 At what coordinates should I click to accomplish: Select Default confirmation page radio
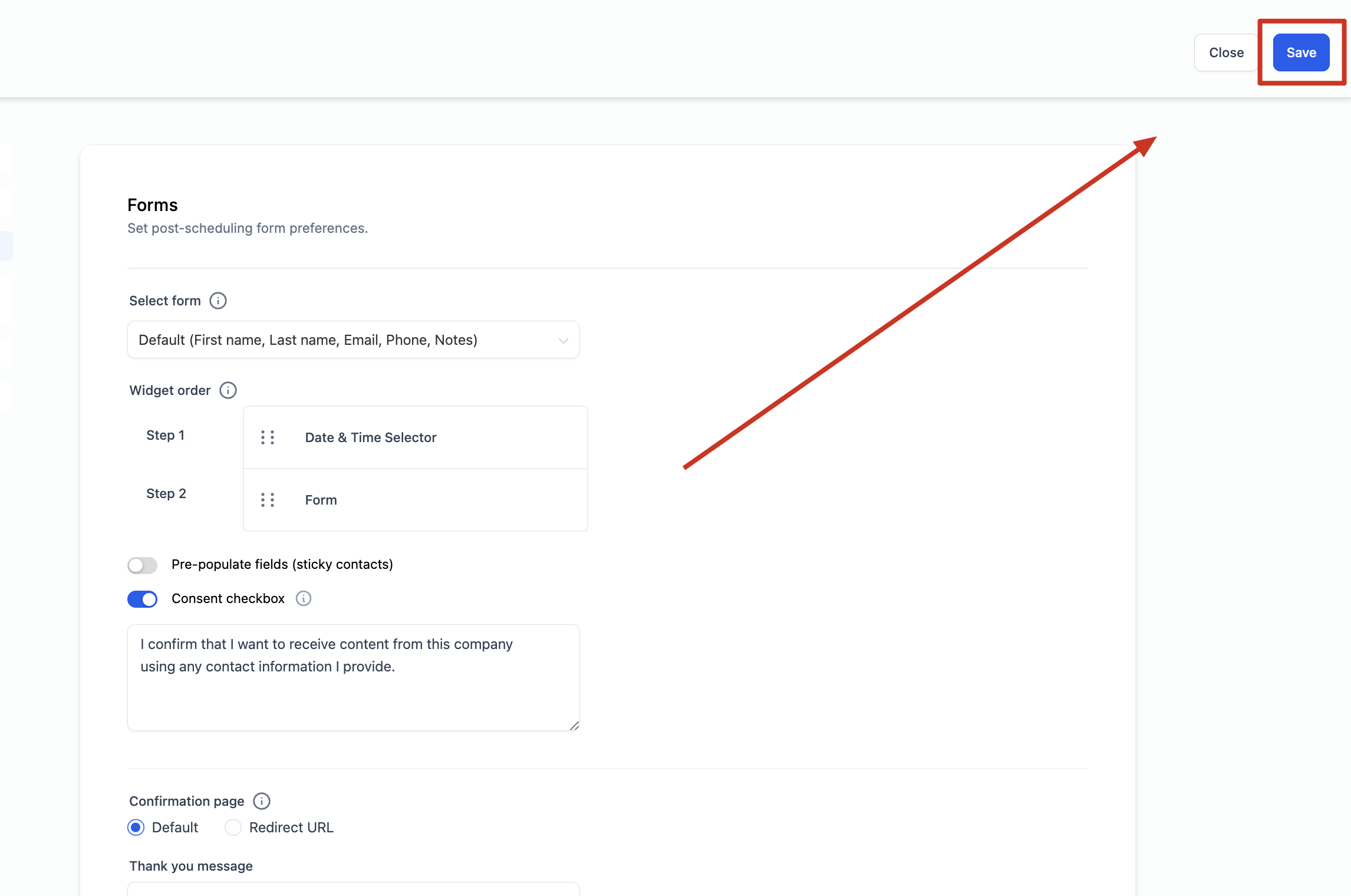(136, 828)
